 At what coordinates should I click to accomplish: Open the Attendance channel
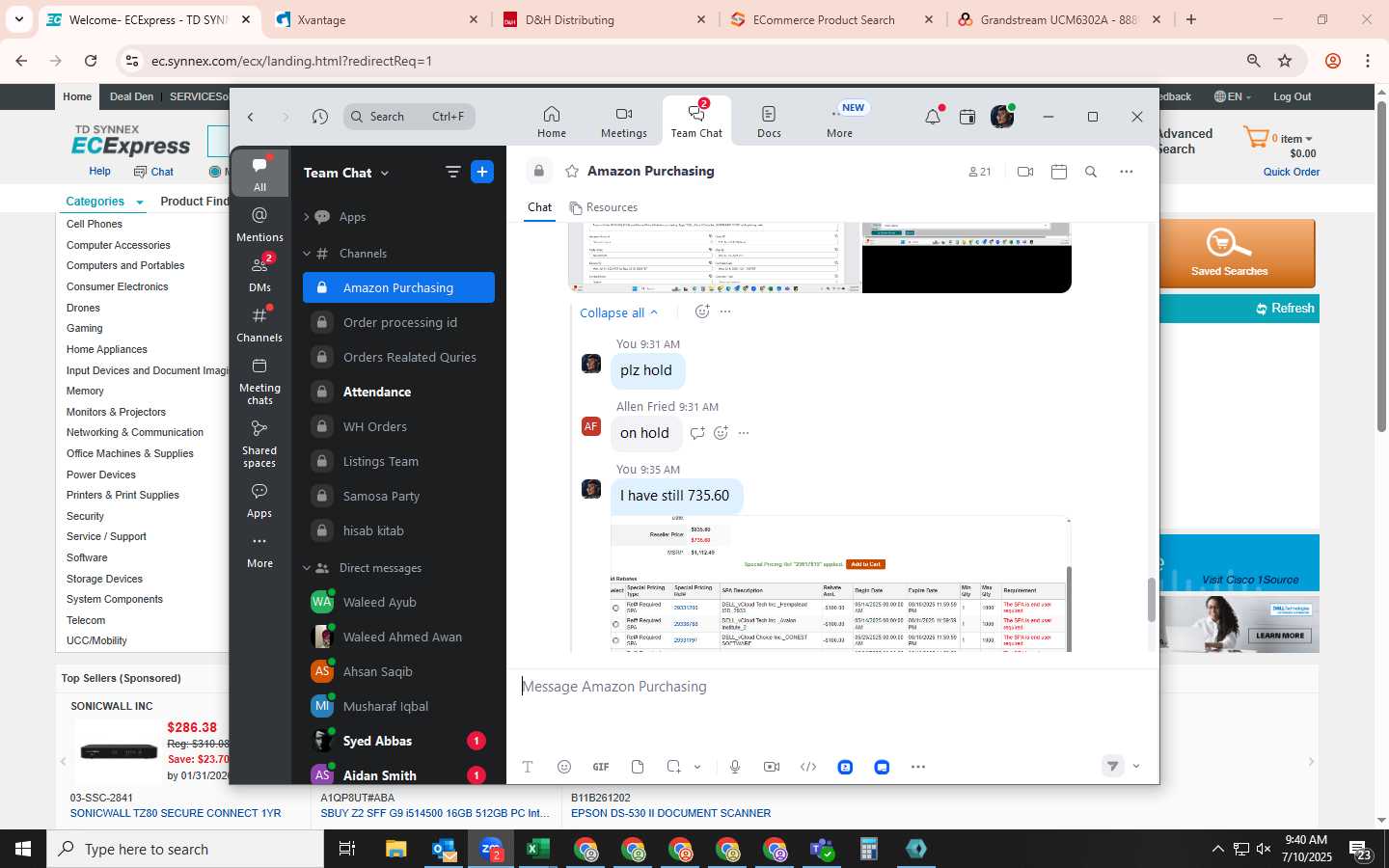coord(398,392)
